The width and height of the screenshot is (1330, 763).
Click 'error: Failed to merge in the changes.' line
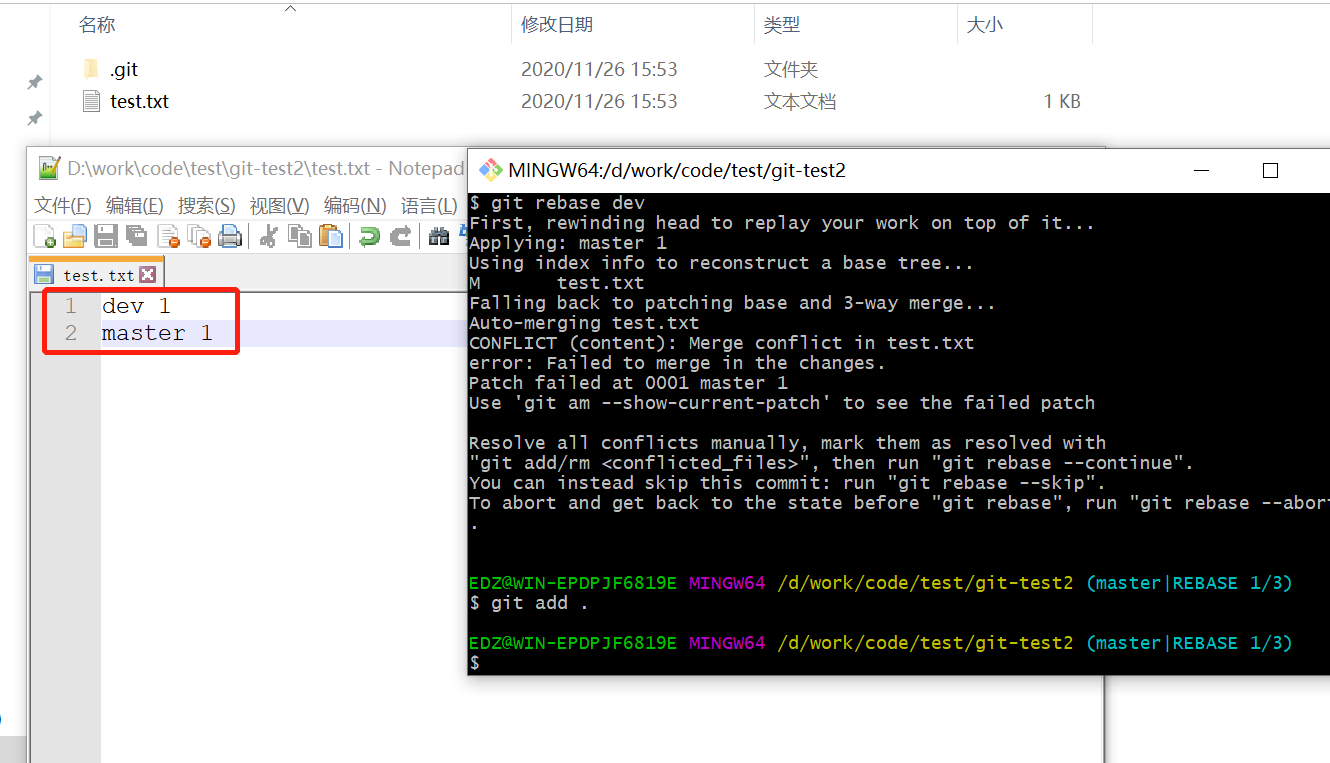677,363
